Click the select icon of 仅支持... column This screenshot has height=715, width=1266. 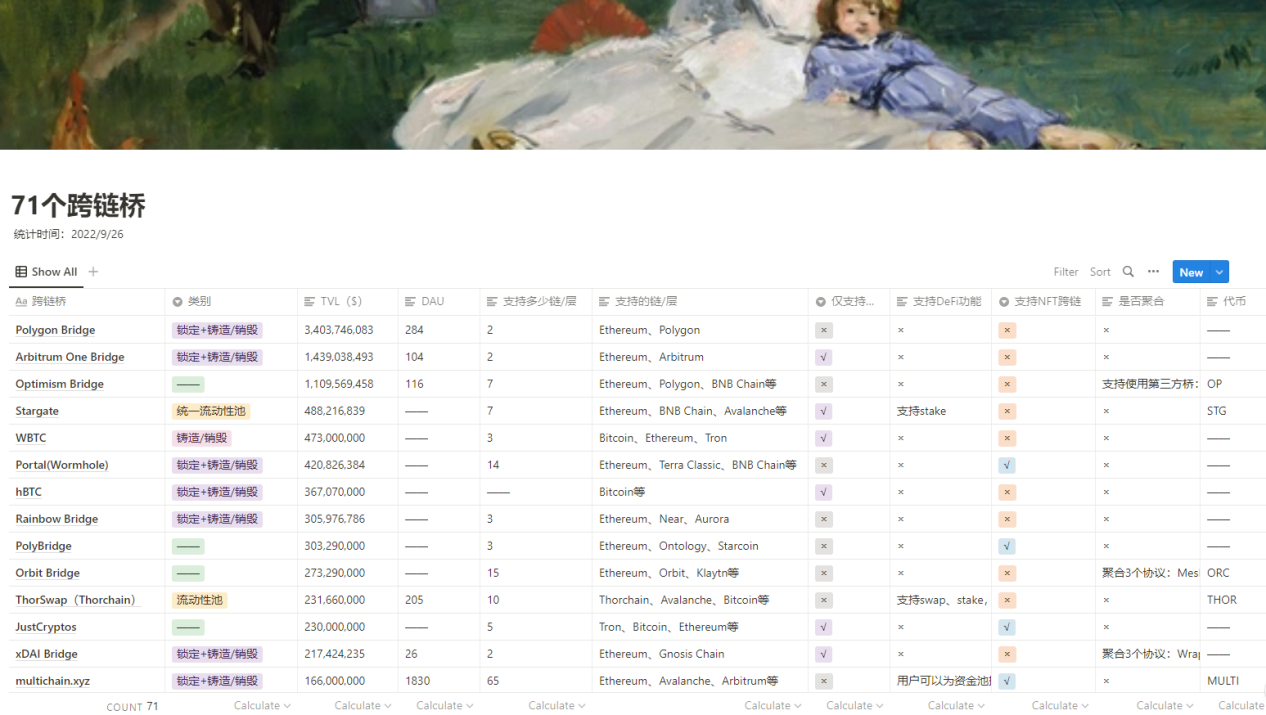coord(821,301)
